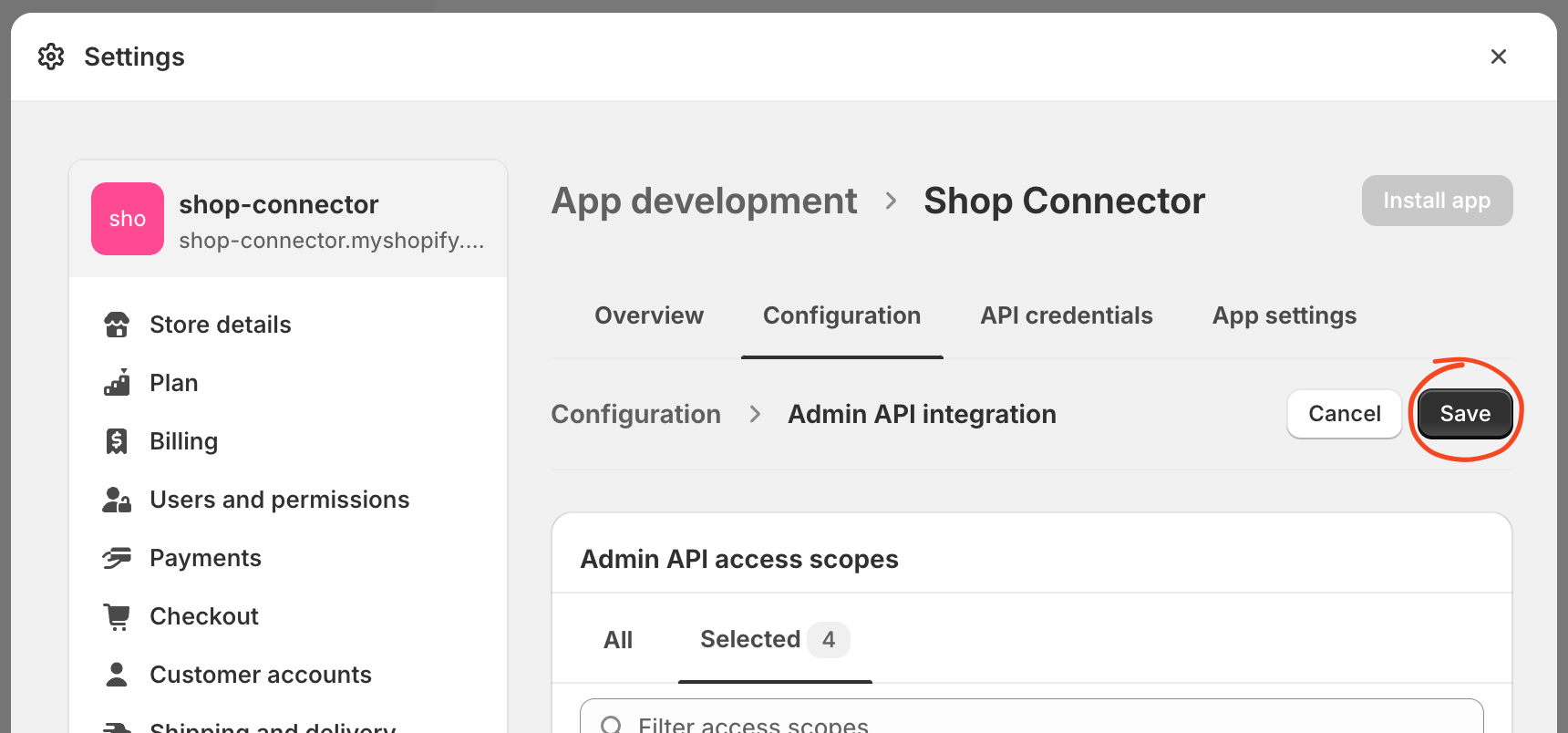Screen dimensions: 1568x733
Task: Switch to App settings tab
Action: (1284, 315)
